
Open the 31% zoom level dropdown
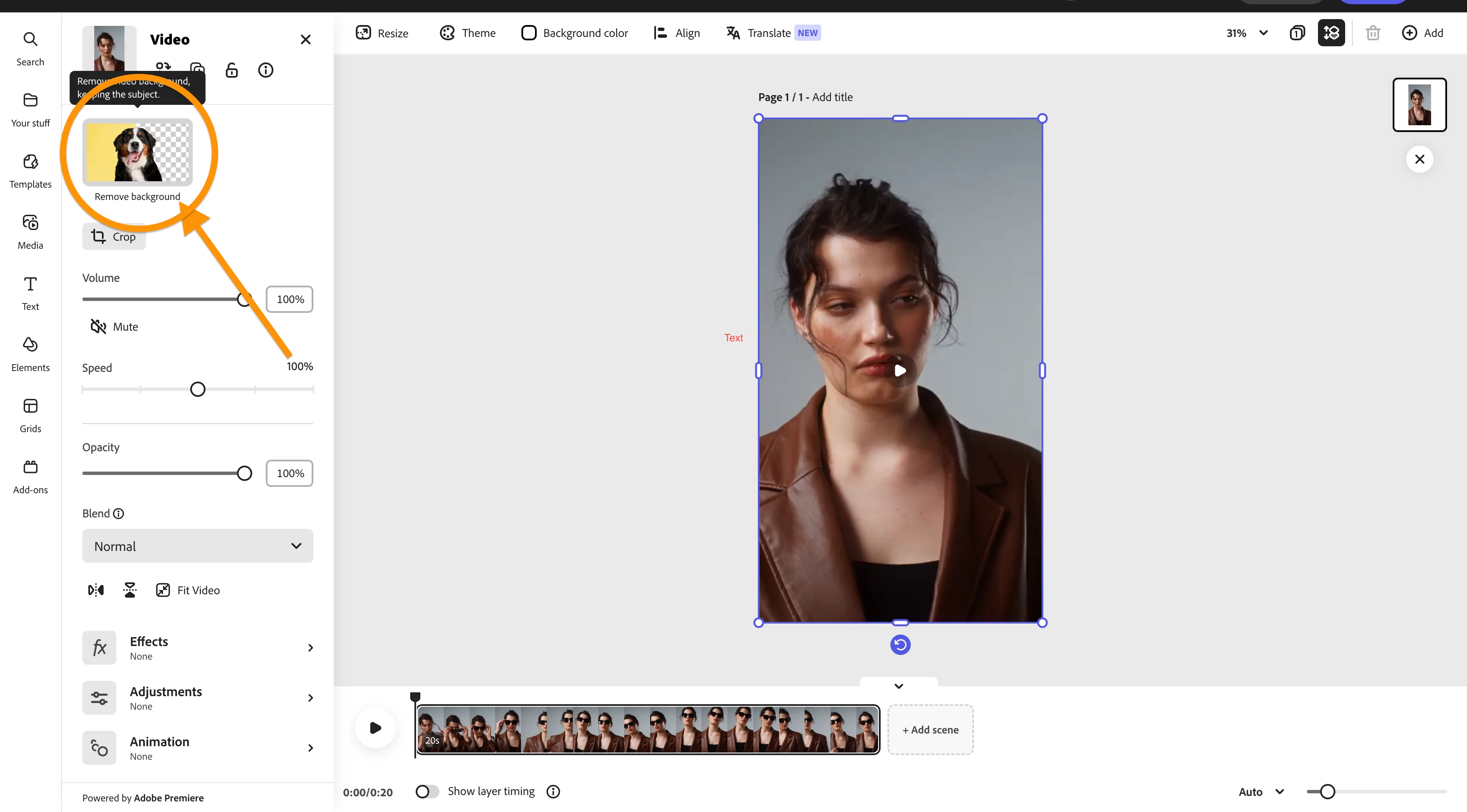(x=1247, y=33)
